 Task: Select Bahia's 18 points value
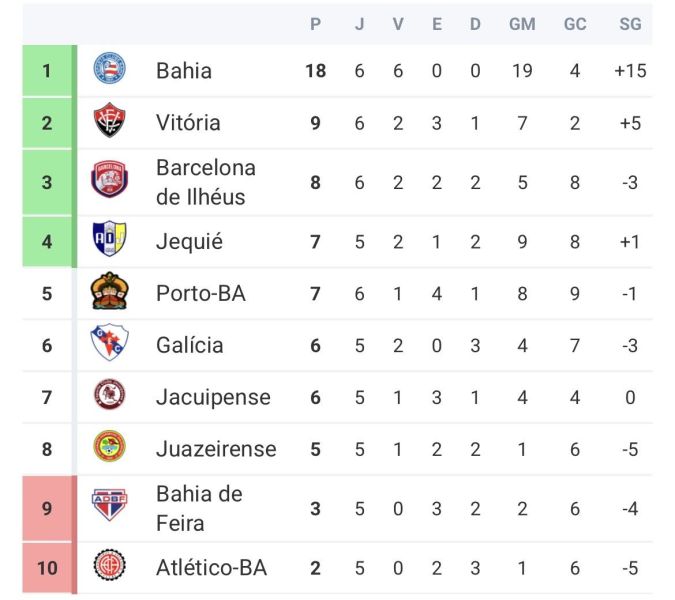point(316,71)
